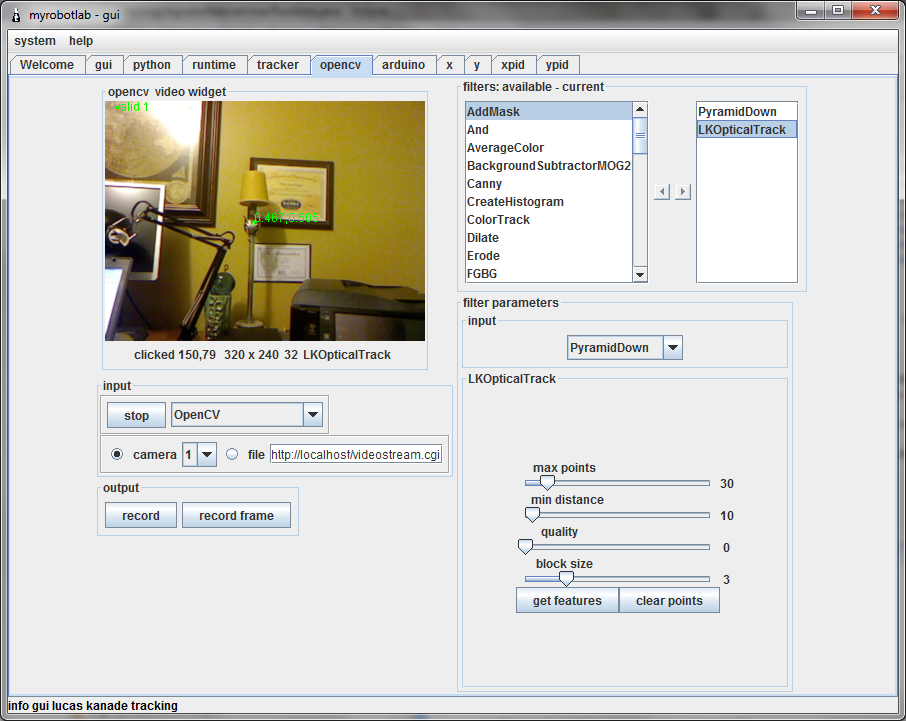Switch to the python tab
Viewport: 906px width, 721px height.
[x=152, y=65]
